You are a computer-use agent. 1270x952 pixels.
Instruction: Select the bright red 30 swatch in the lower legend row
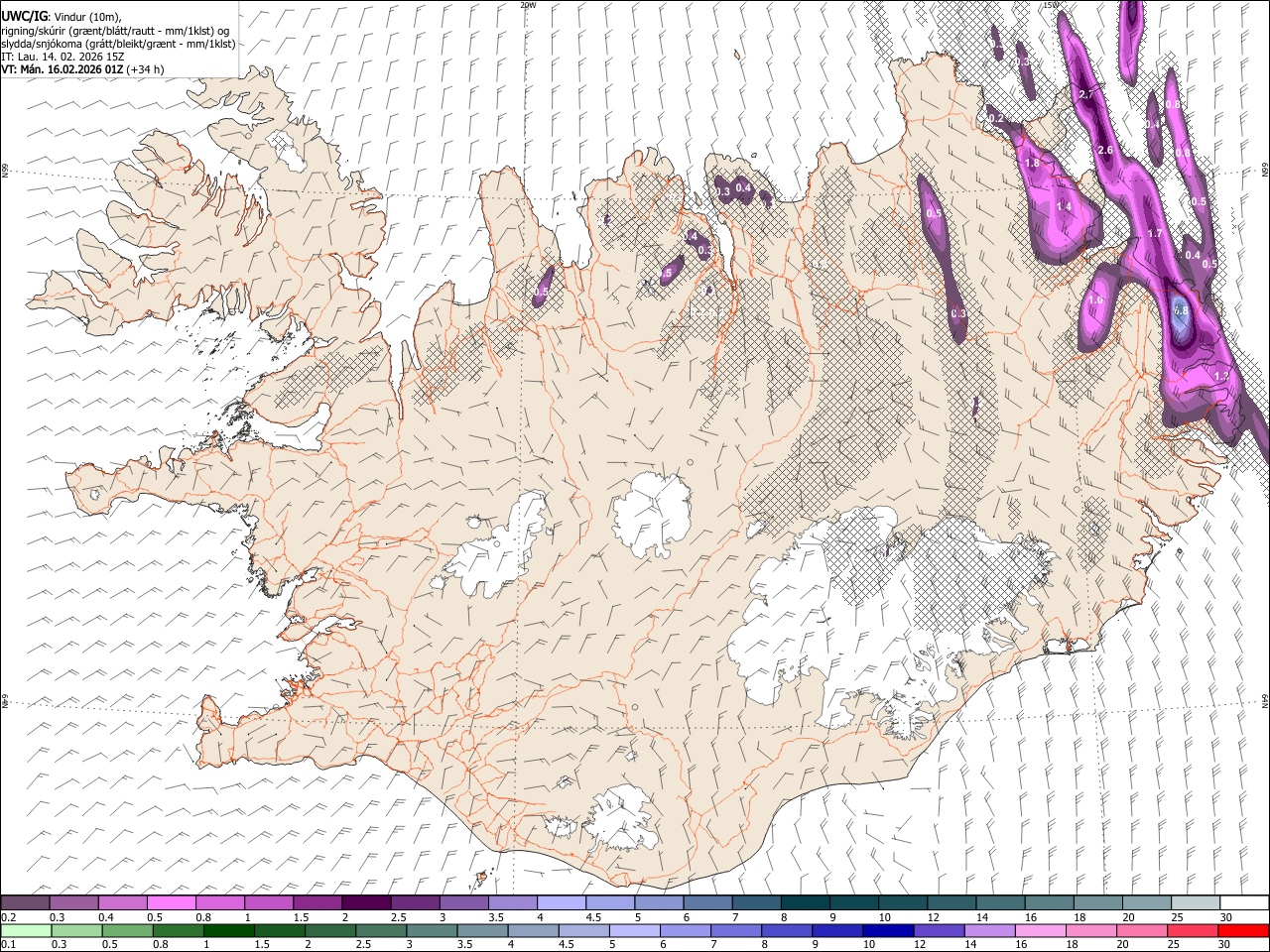(1243, 930)
